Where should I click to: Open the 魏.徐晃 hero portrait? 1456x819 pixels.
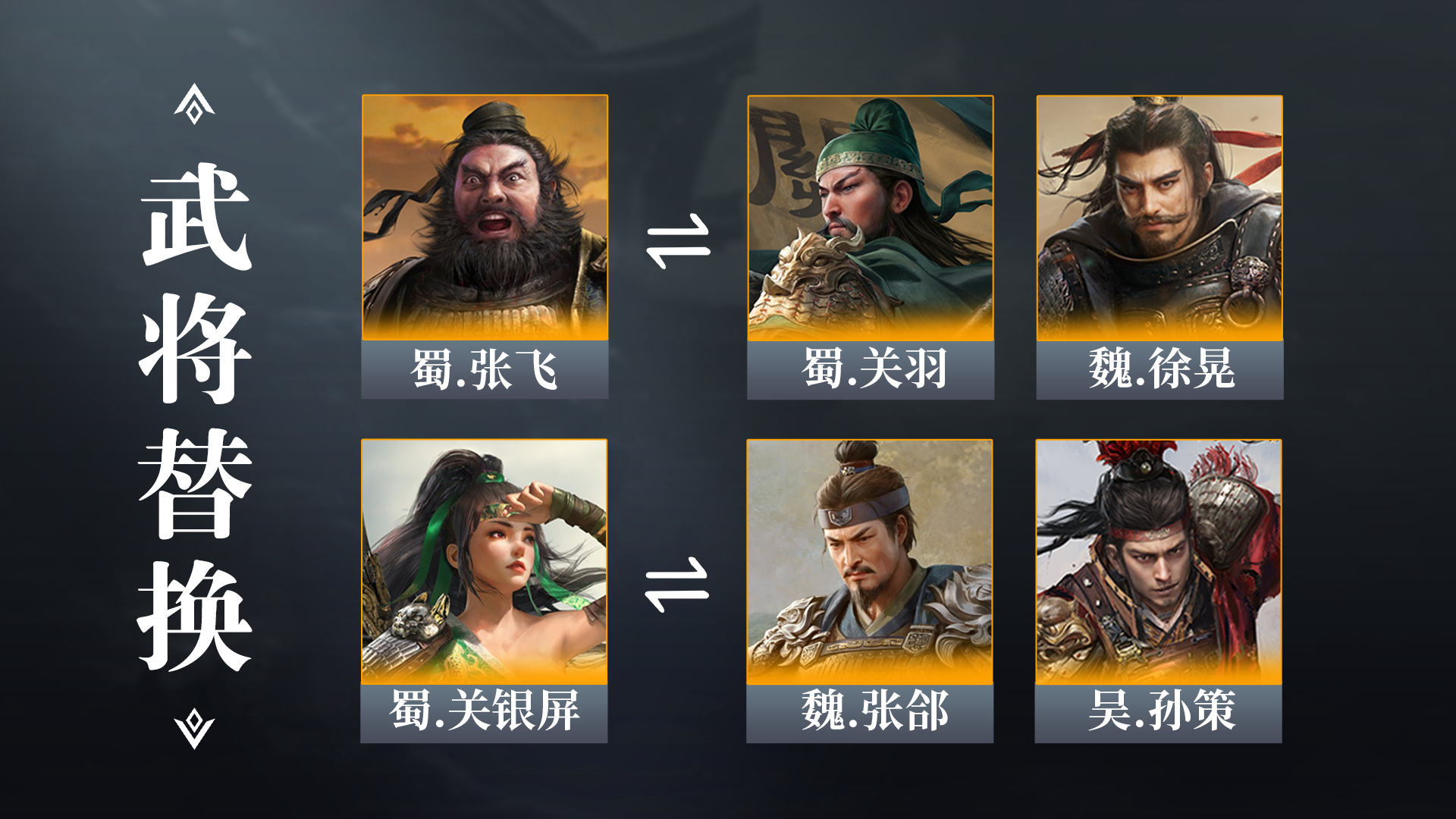point(1159,218)
